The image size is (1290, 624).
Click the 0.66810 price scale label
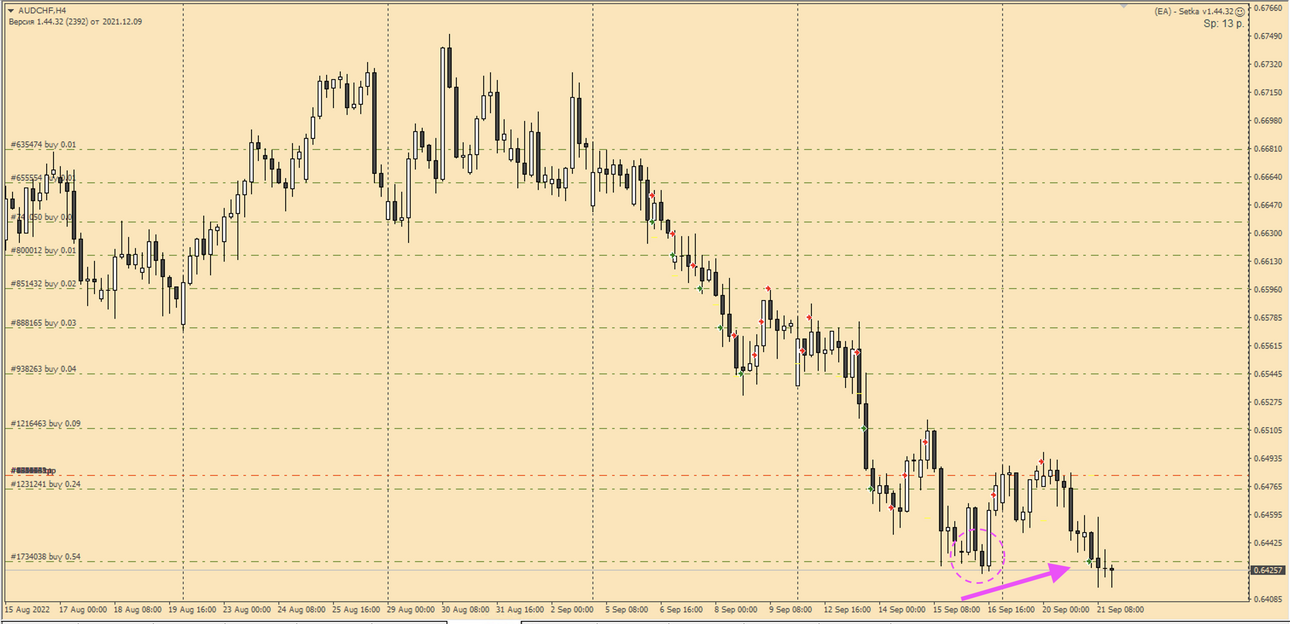pos(1268,148)
